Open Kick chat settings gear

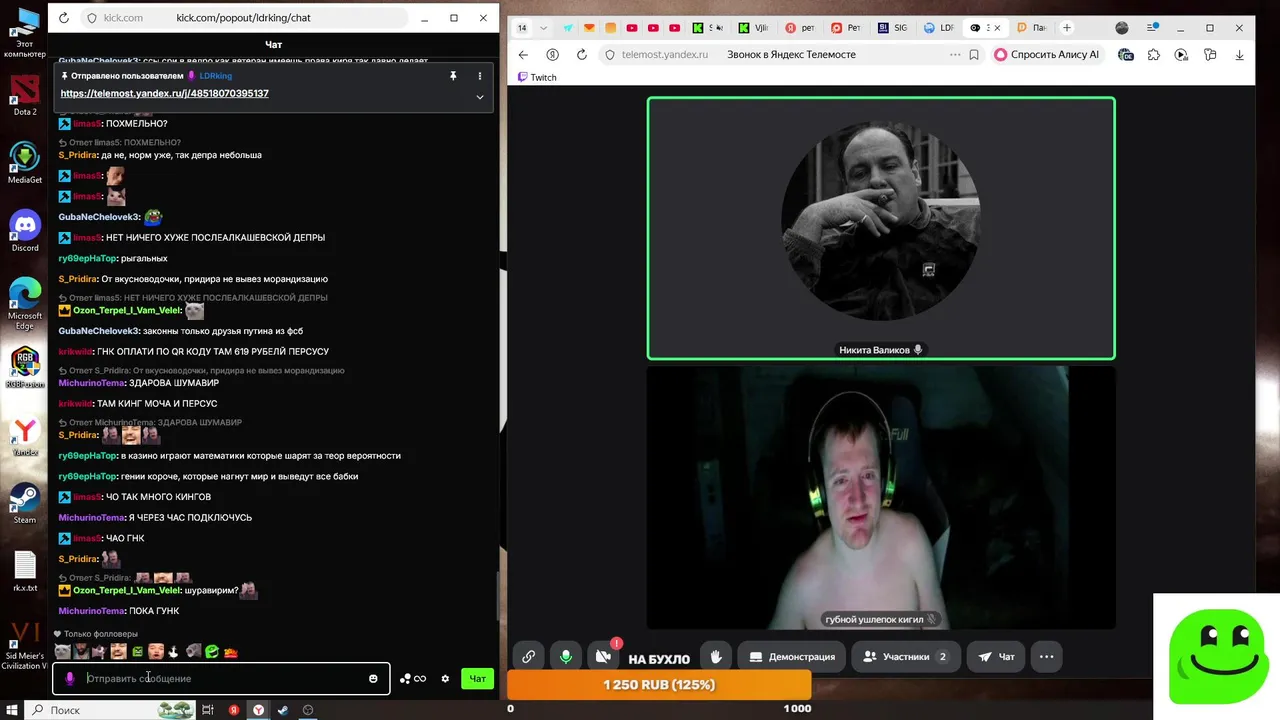[x=445, y=678]
